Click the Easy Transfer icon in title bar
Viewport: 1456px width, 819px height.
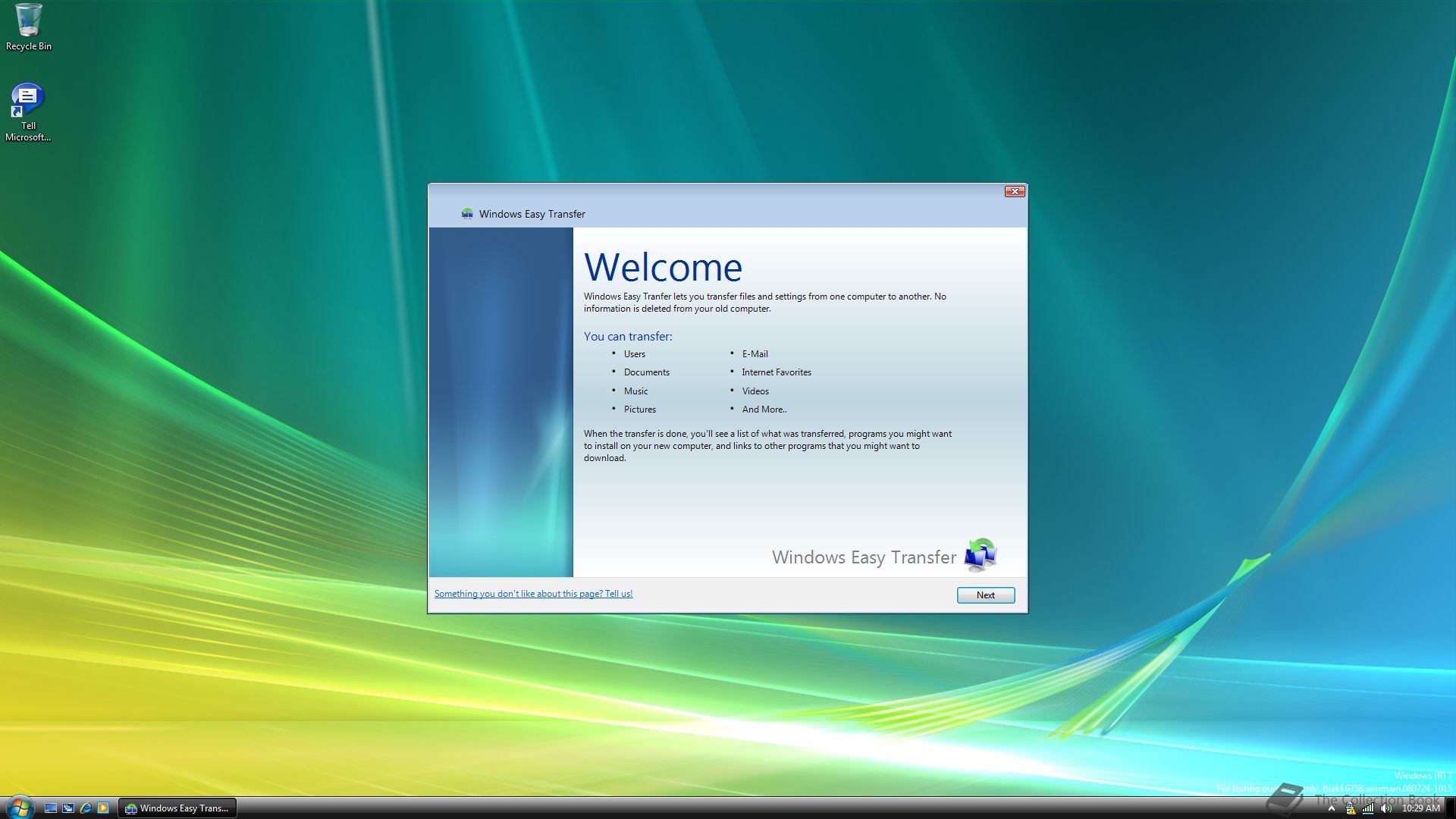(x=467, y=214)
